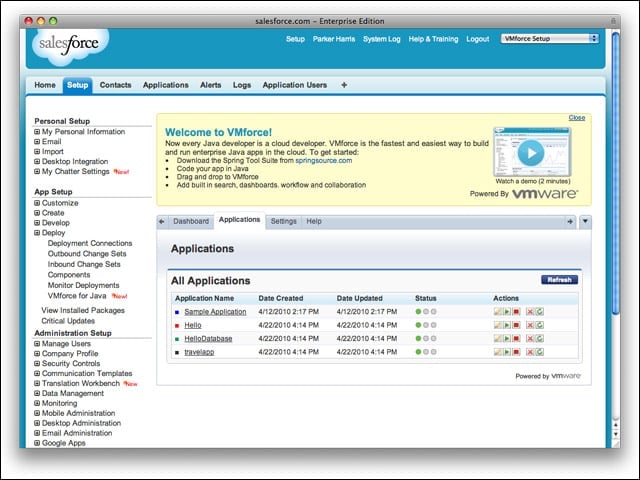
Task: Open the Help sub-tab
Action: point(314,221)
